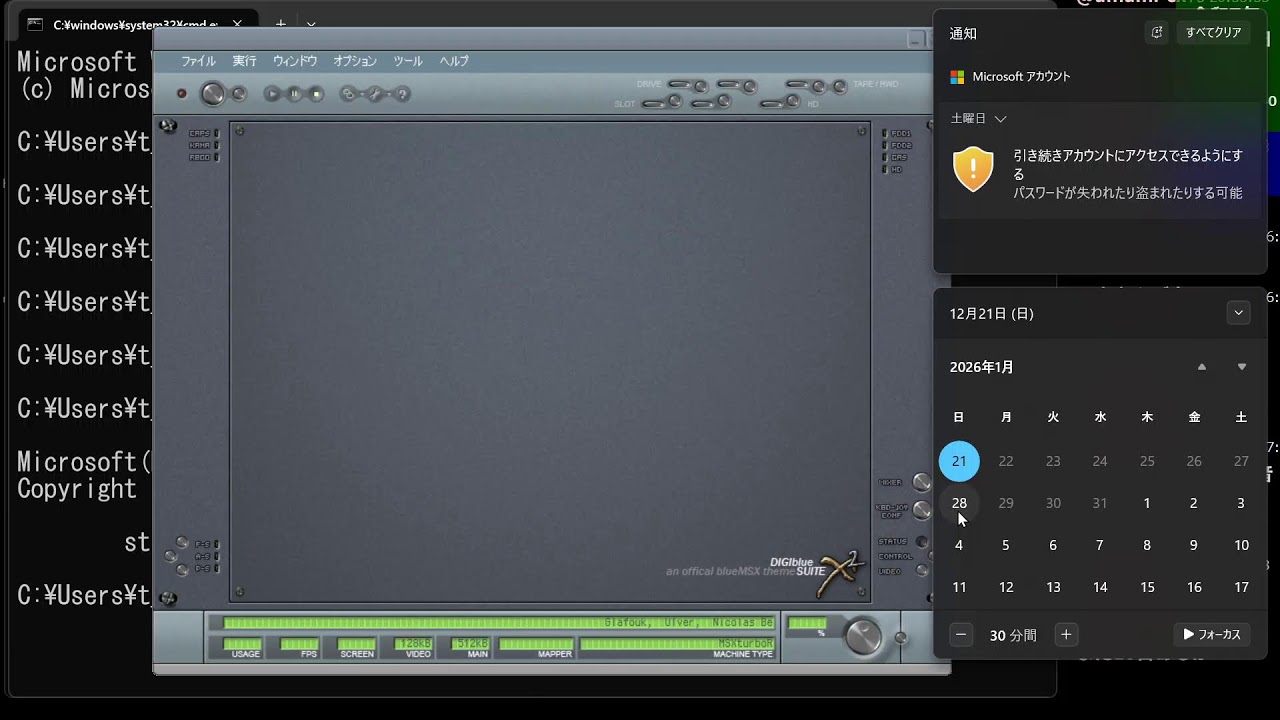Open the 実行 menu
The width and height of the screenshot is (1280, 720).
click(244, 61)
